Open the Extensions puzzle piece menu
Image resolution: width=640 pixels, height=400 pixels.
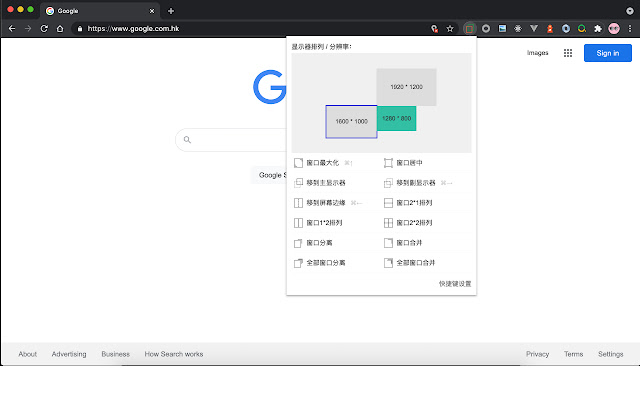pyautogui.click(x=598, y=29)
